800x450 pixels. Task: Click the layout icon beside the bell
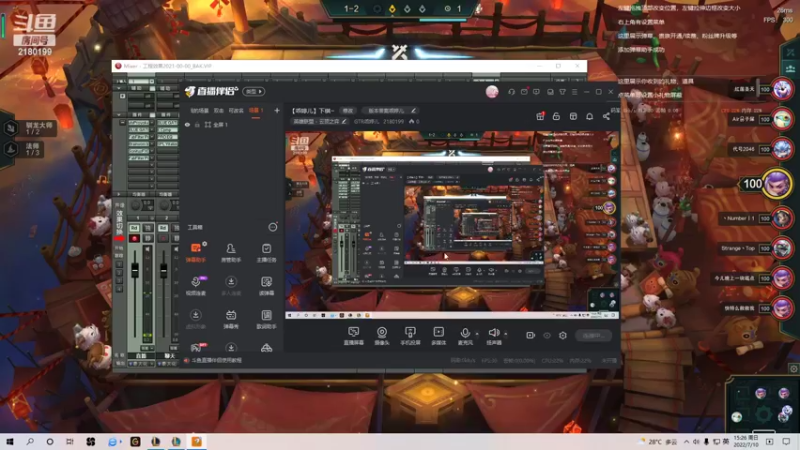573,116
